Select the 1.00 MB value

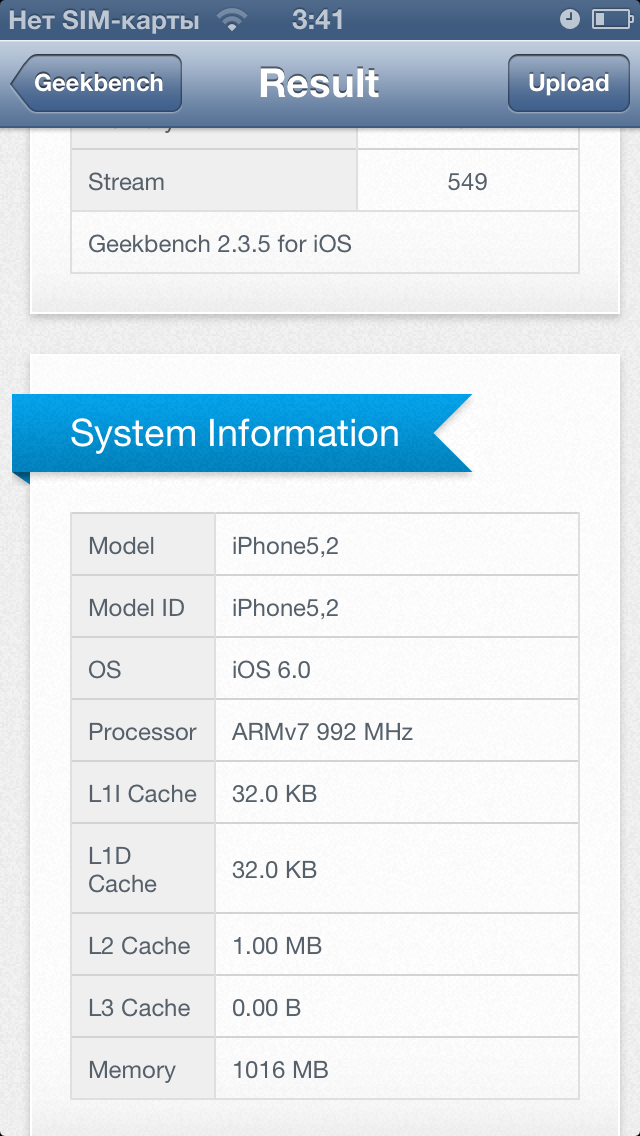[277, 945]
